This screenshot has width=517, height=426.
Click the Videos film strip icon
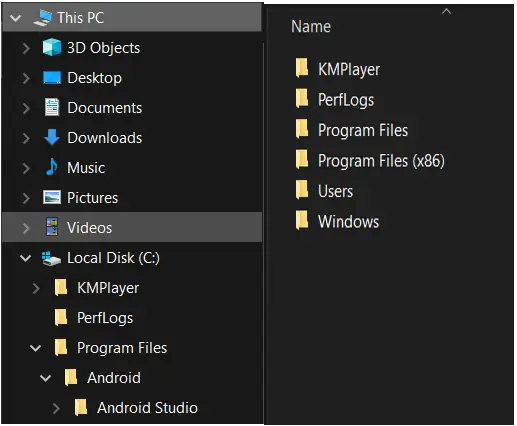[x=52, y=227]
